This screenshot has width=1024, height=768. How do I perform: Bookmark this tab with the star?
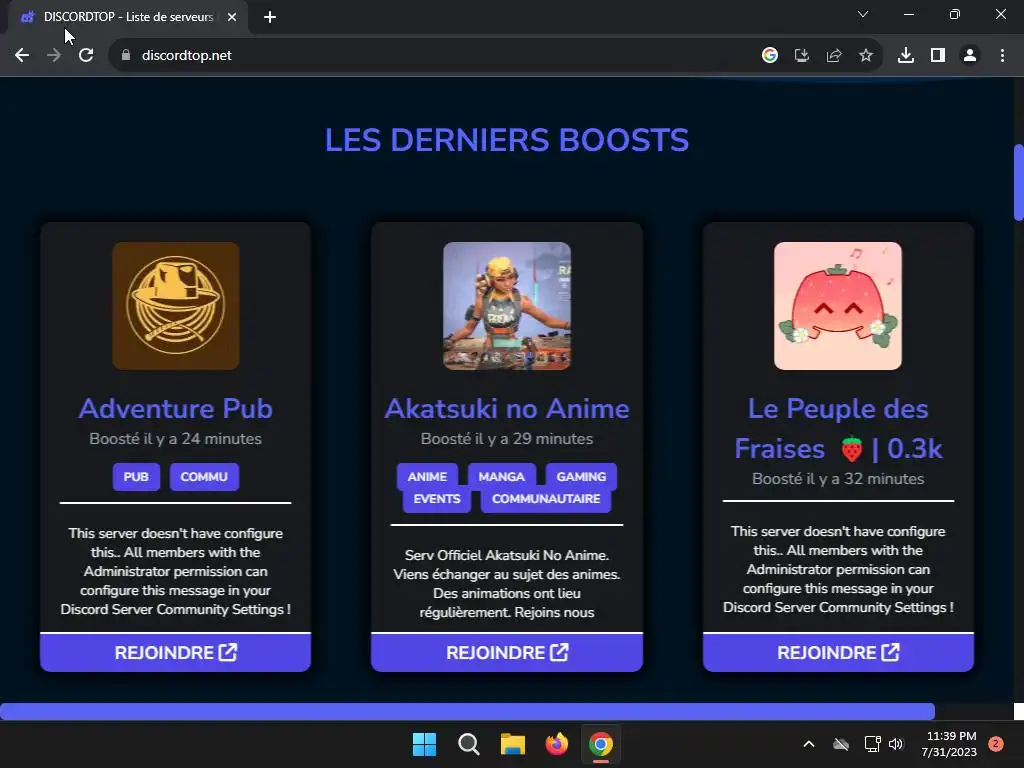coord(866,56)
